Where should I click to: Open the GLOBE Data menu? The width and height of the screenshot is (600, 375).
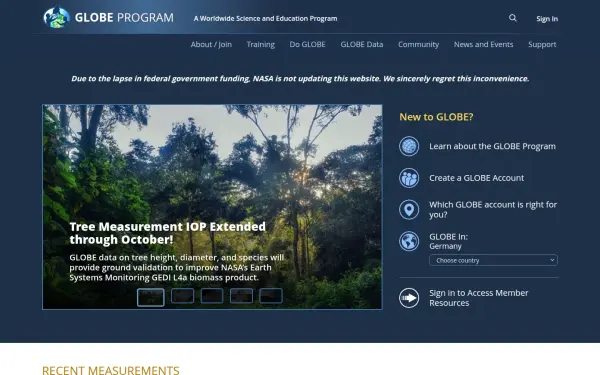coord(362,44)
